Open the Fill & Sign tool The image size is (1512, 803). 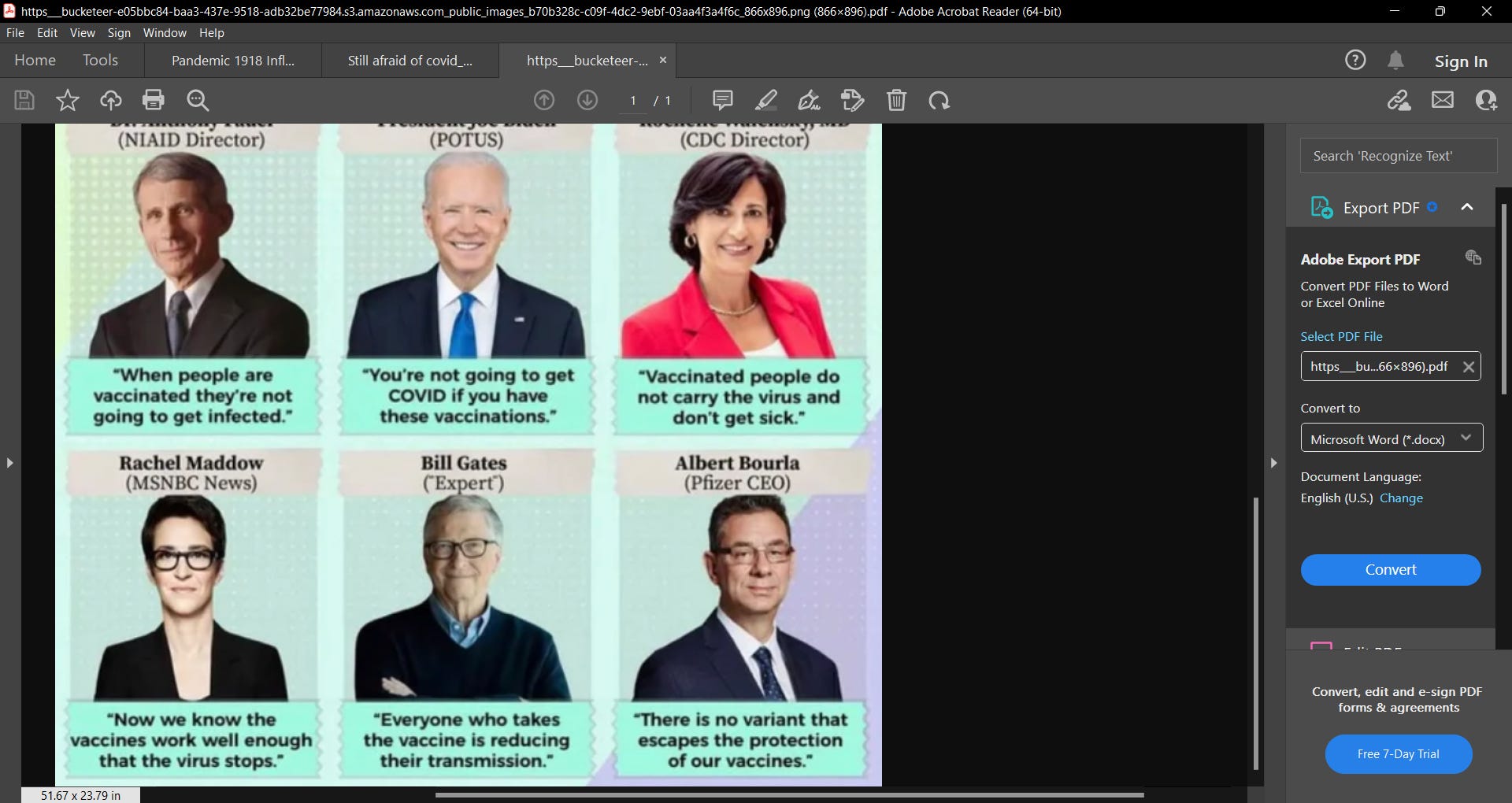[x=809, y=100]
